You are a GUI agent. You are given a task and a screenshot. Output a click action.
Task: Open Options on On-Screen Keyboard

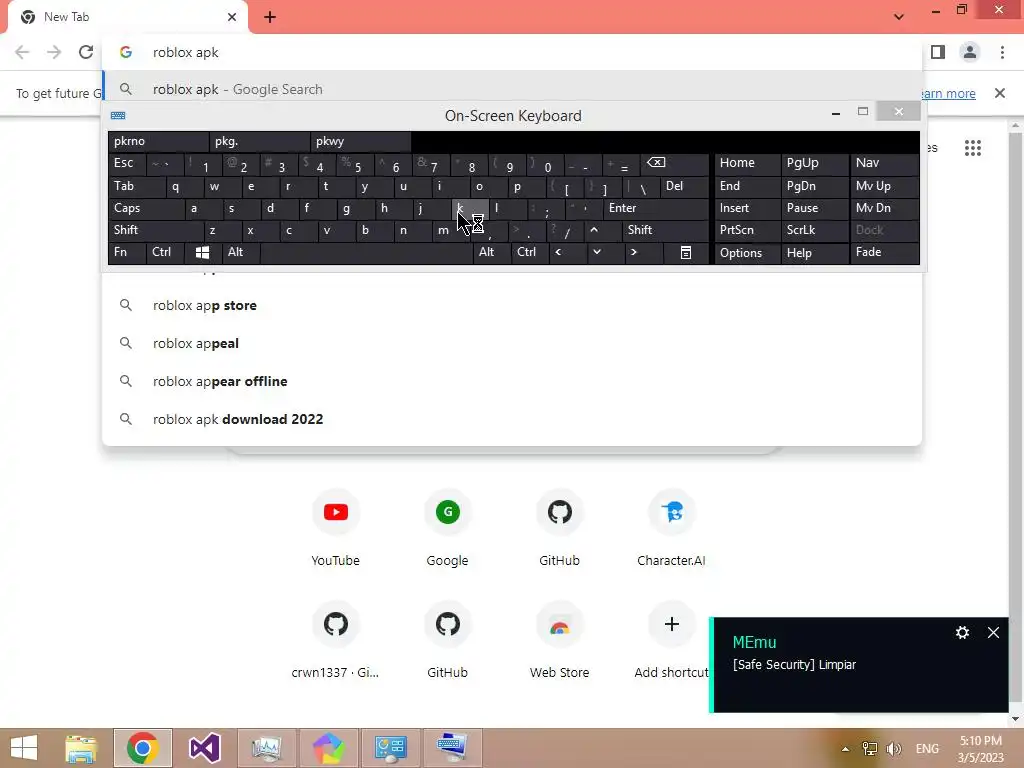tap(747, 253)
